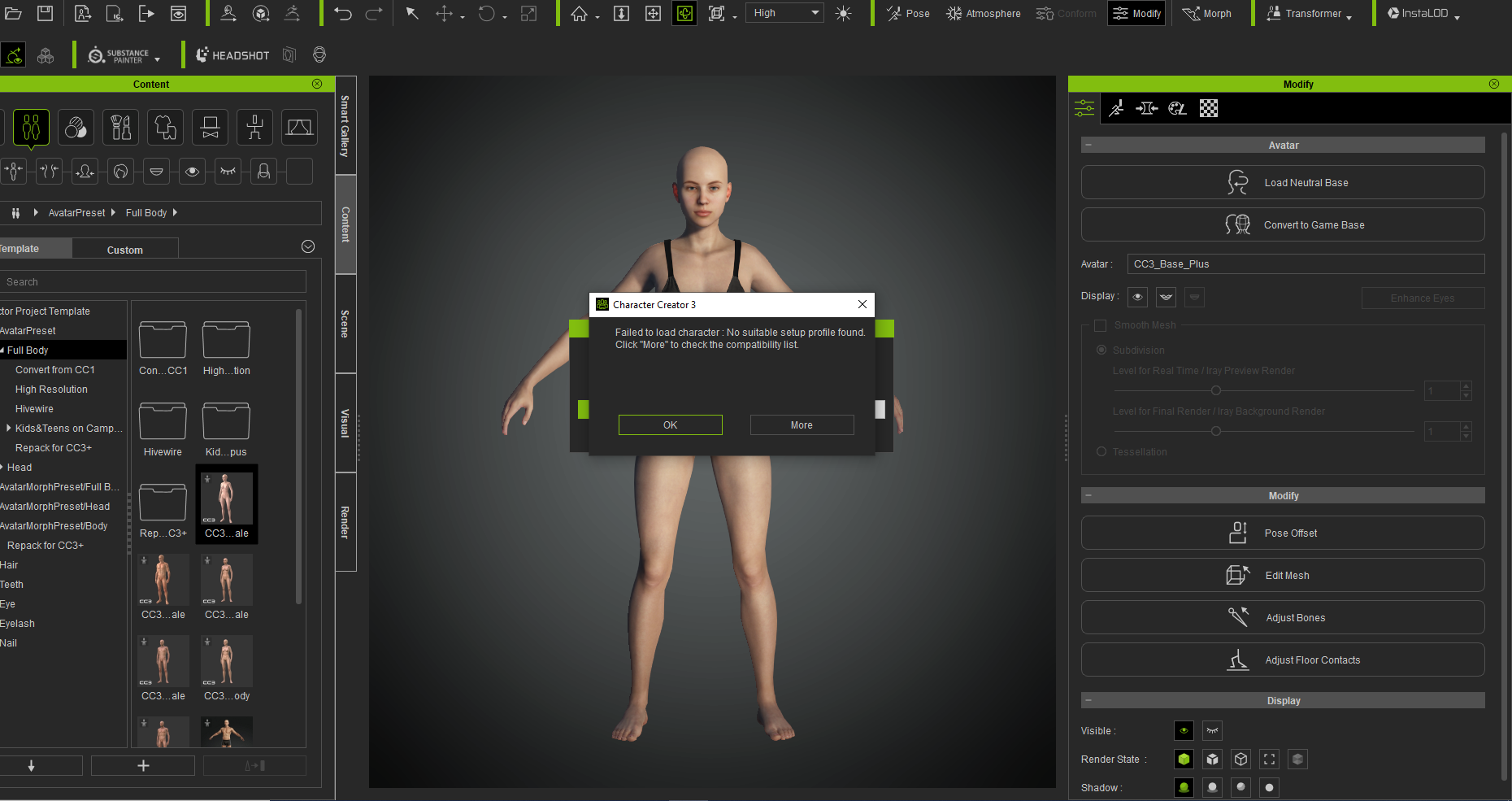Open the Makeup brush and lipstick category
This screenshot has width=1512, height=801.
coord(120,128)
